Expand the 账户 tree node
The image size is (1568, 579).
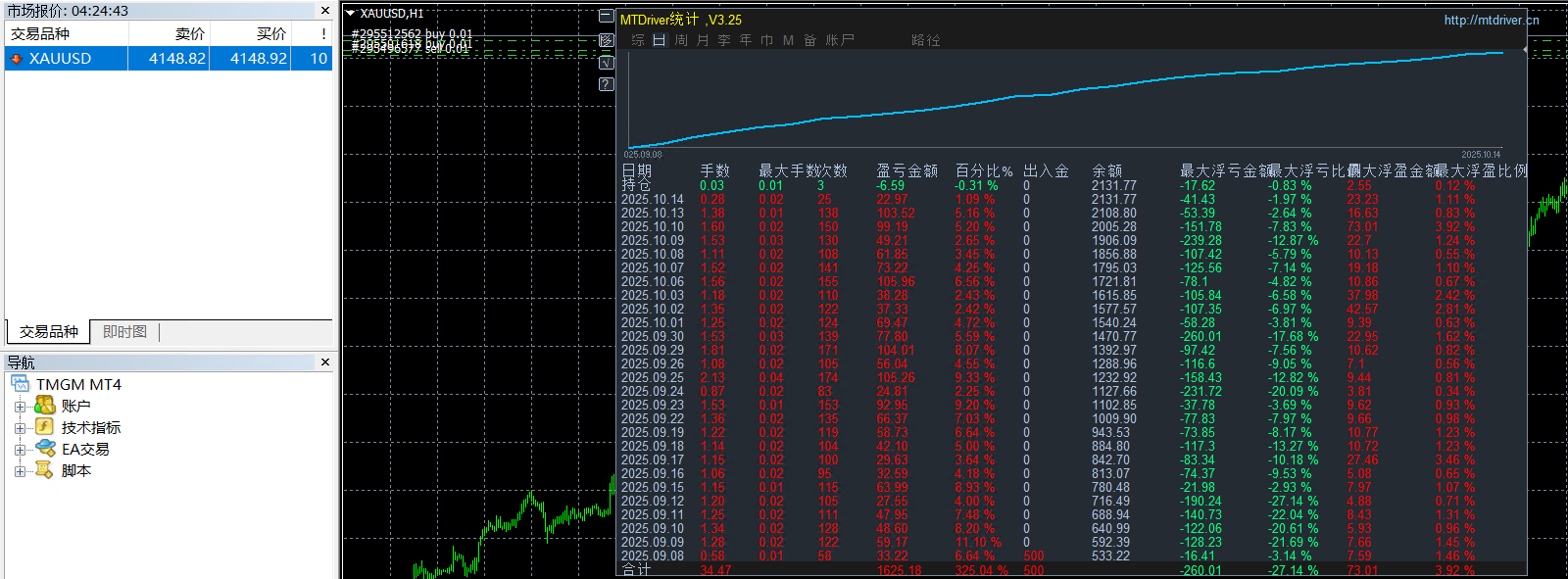click(20, 407)
